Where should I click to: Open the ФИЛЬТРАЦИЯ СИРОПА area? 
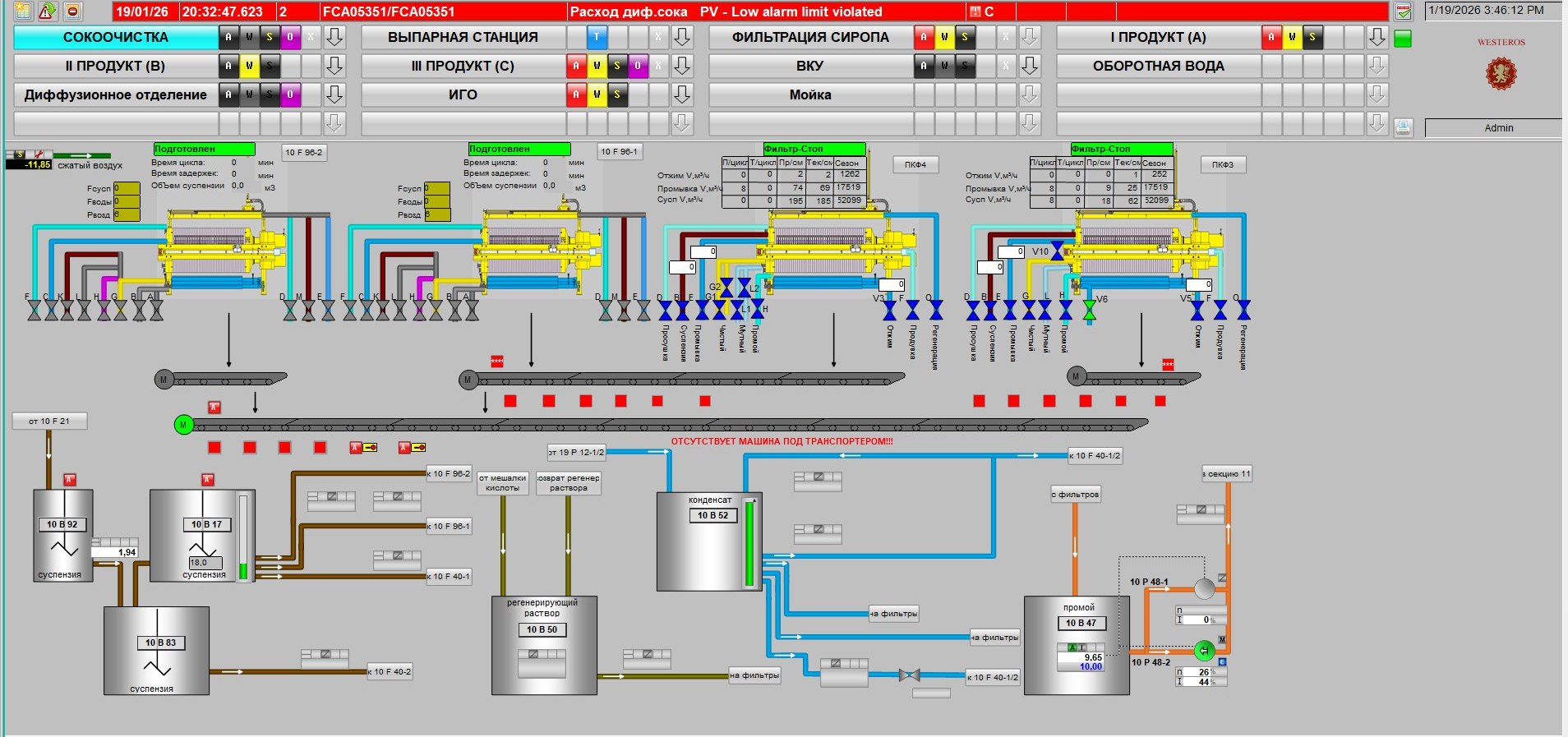809,37
